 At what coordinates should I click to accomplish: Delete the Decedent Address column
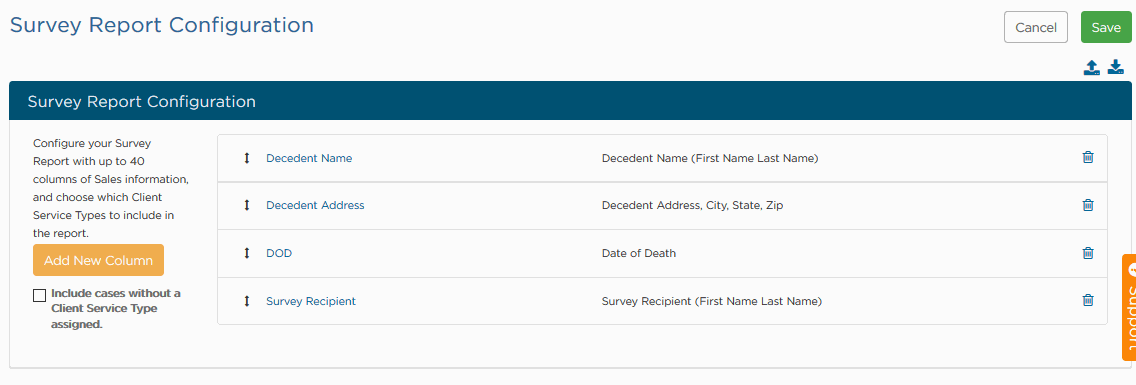coord(1087,205)
